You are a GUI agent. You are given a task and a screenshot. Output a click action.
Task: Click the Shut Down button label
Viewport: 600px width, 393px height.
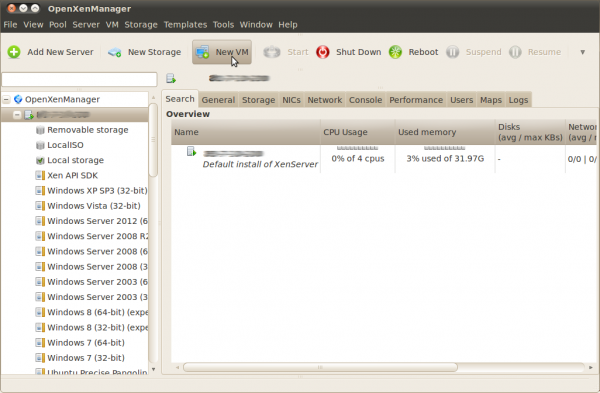(x=359, y=52)
